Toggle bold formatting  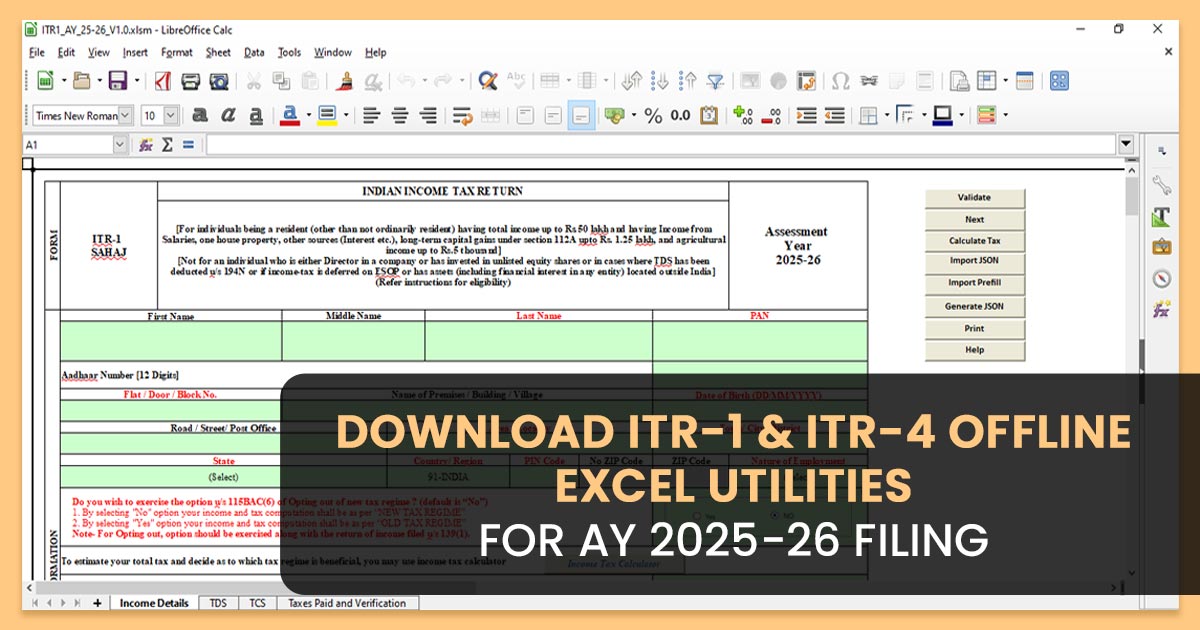click(200, 116)
